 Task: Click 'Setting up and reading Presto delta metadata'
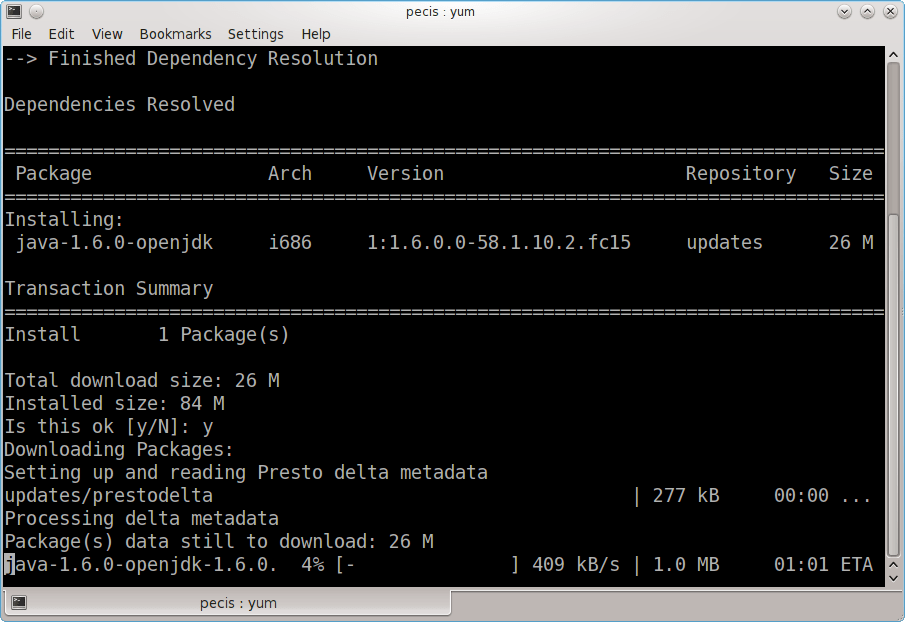[x=246, y=473]
